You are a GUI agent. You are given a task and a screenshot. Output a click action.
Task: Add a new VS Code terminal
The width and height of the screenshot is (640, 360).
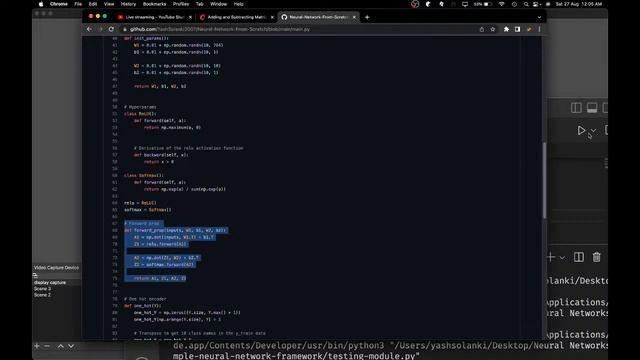click(x=551, y=257)
